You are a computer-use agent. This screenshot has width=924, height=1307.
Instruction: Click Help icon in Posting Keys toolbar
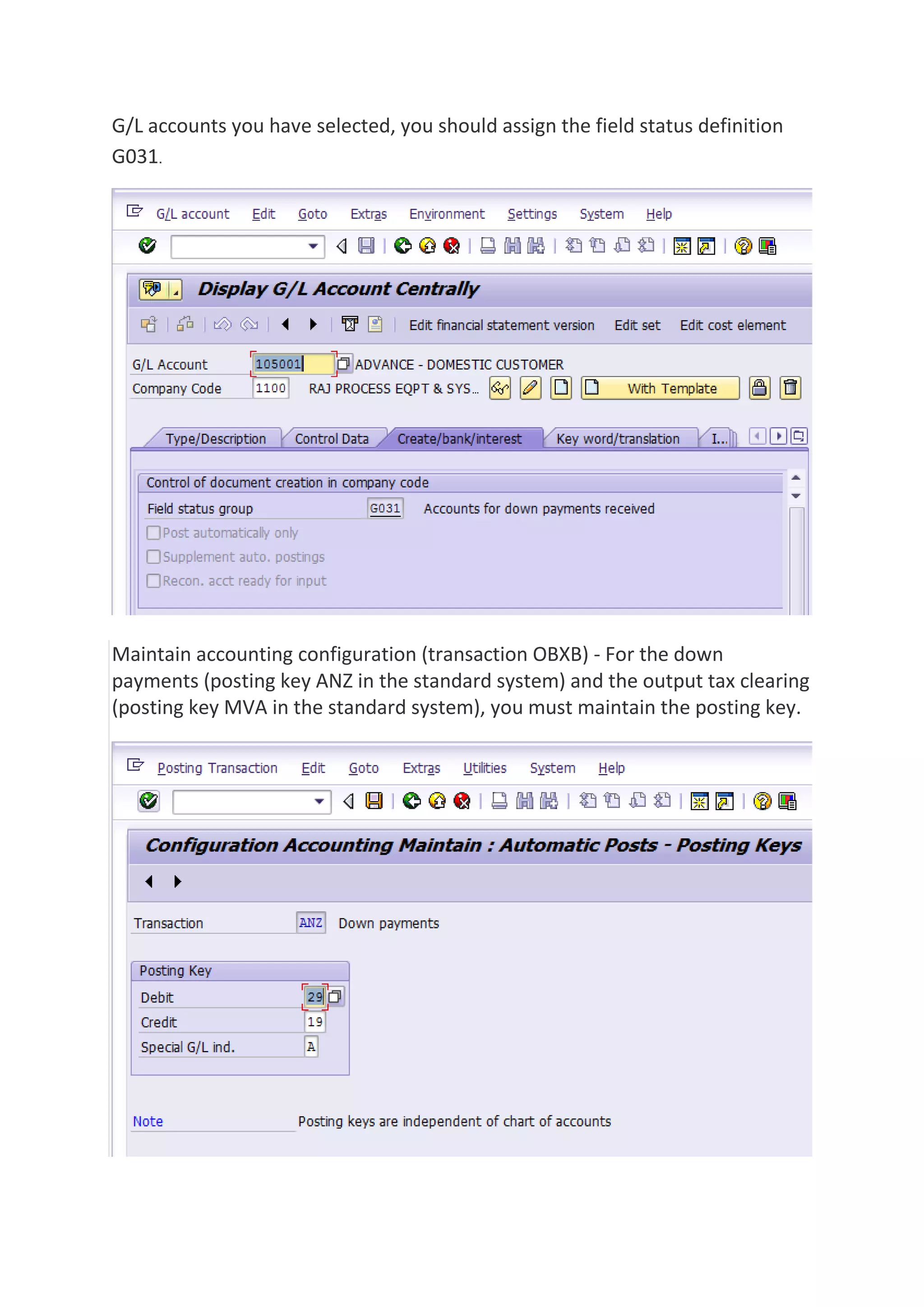(762, 802)
